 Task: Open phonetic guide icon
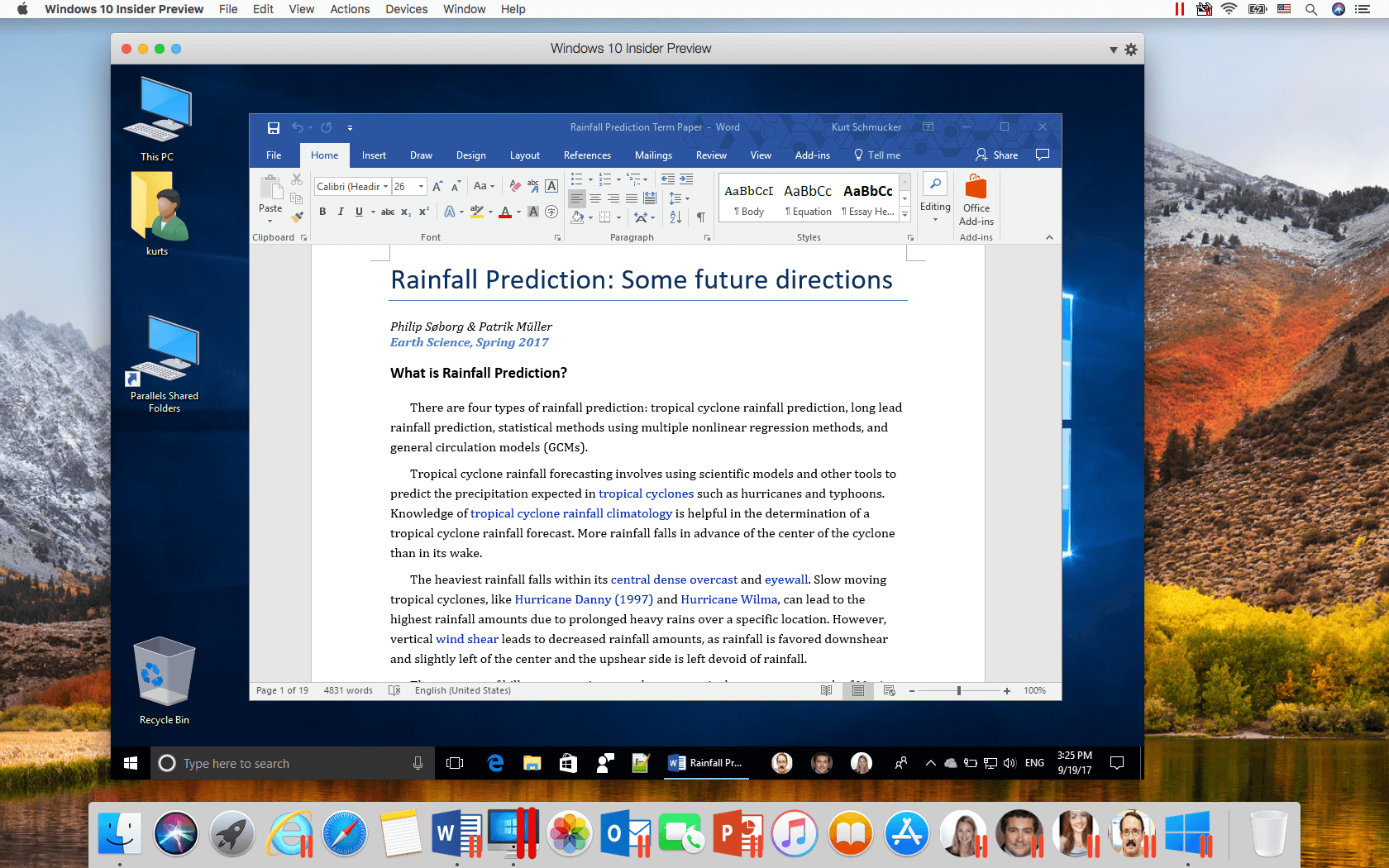click(533, 186)
